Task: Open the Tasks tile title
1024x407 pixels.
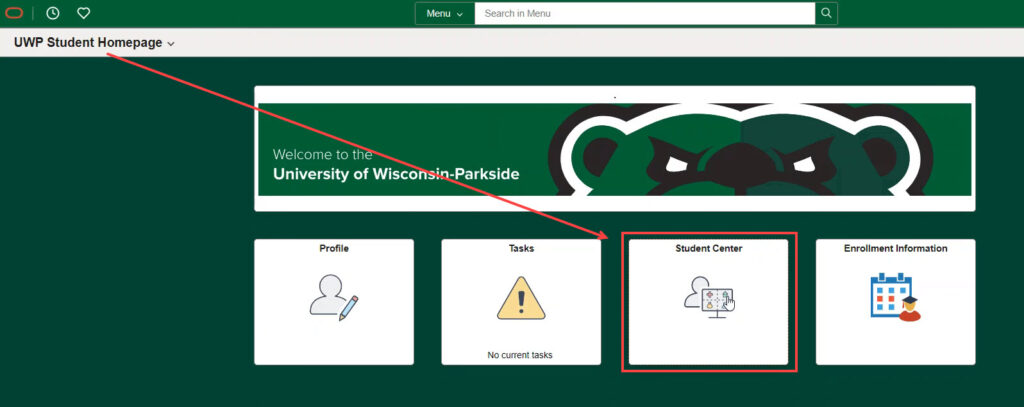Action: [x=521, y=248]
